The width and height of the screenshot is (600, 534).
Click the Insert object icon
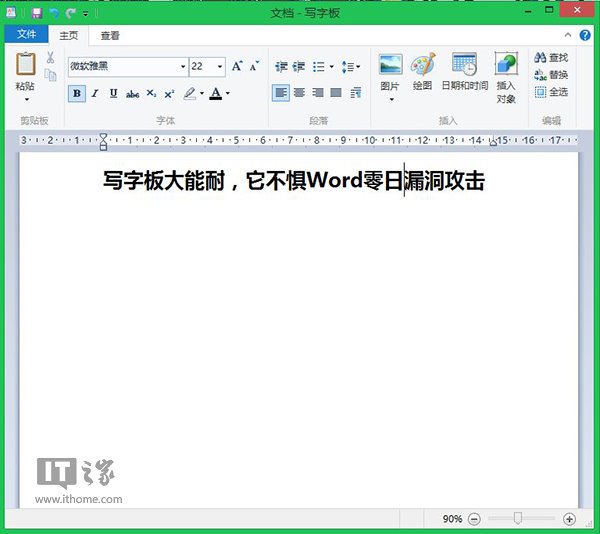[x=506, y=63]
